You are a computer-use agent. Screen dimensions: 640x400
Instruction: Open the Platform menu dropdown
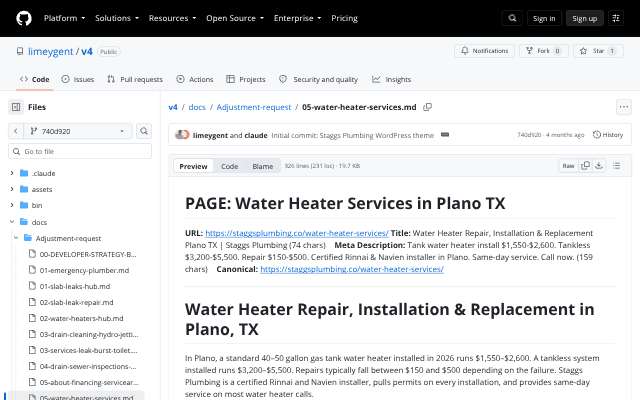coord(64,18)
